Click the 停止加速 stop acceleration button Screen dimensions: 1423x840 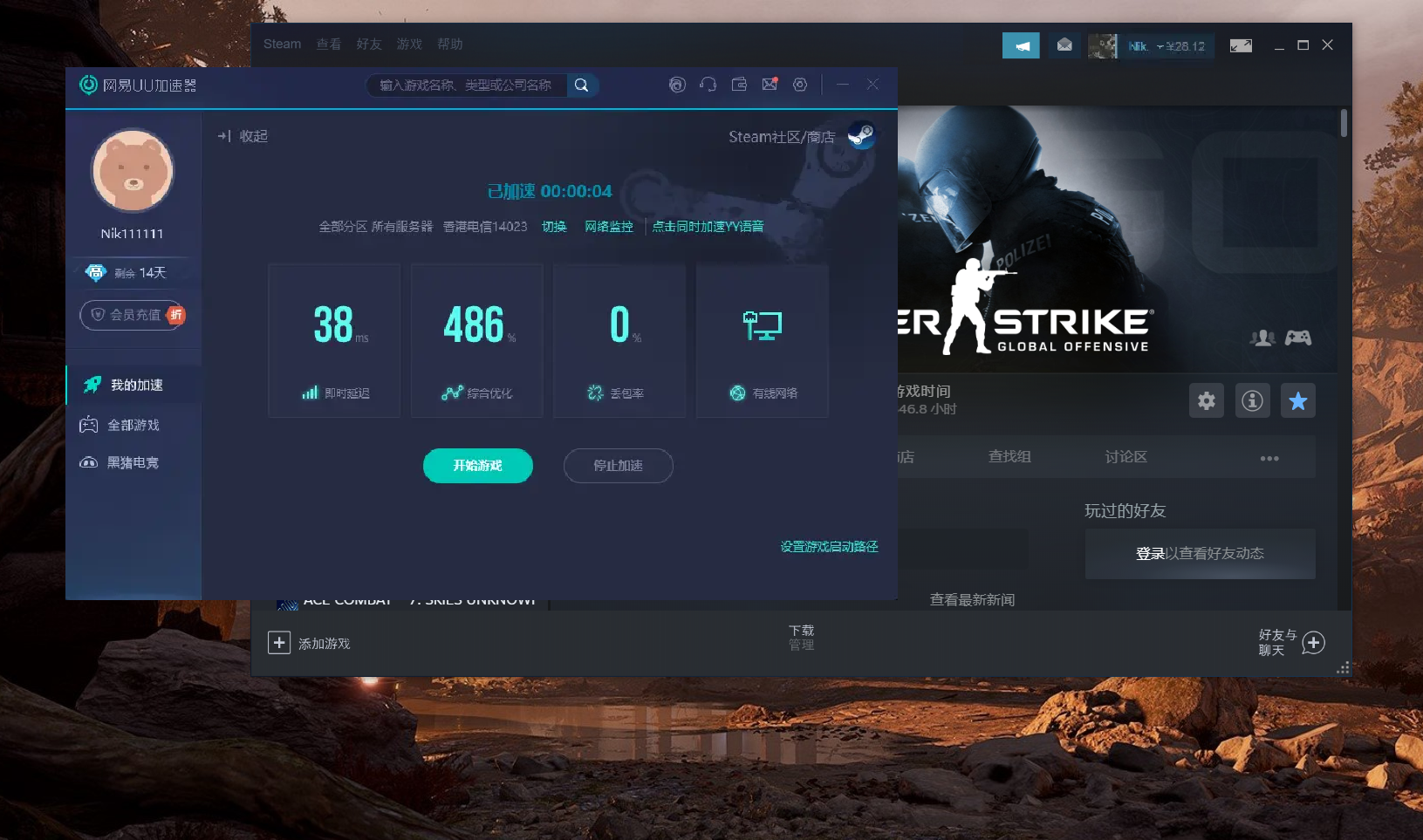click(619, 466)
